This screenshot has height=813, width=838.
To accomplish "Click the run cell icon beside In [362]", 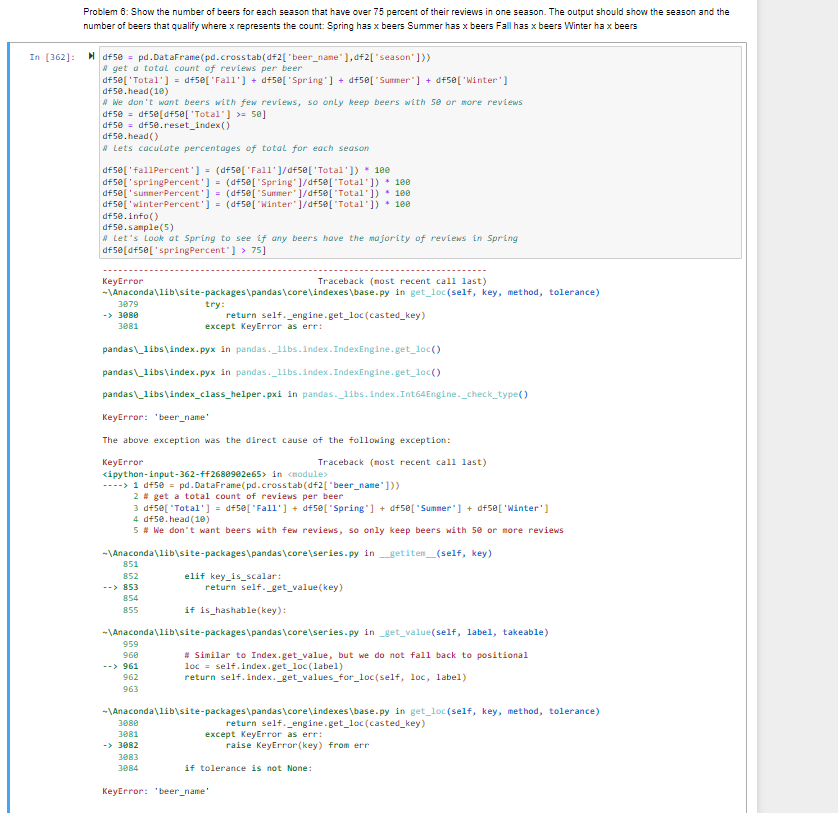I will click(x=91, y=56).
